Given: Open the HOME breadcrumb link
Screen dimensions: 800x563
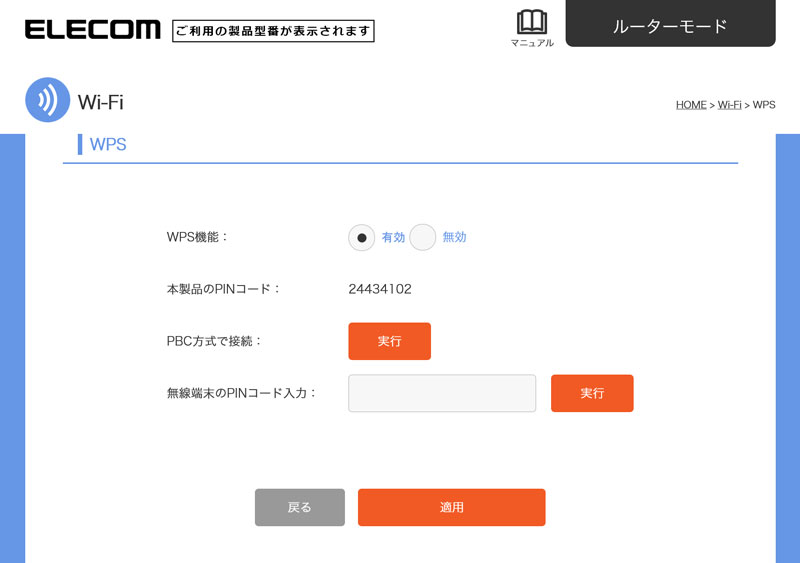Looking at the screenshot, I should click(691, 105).
